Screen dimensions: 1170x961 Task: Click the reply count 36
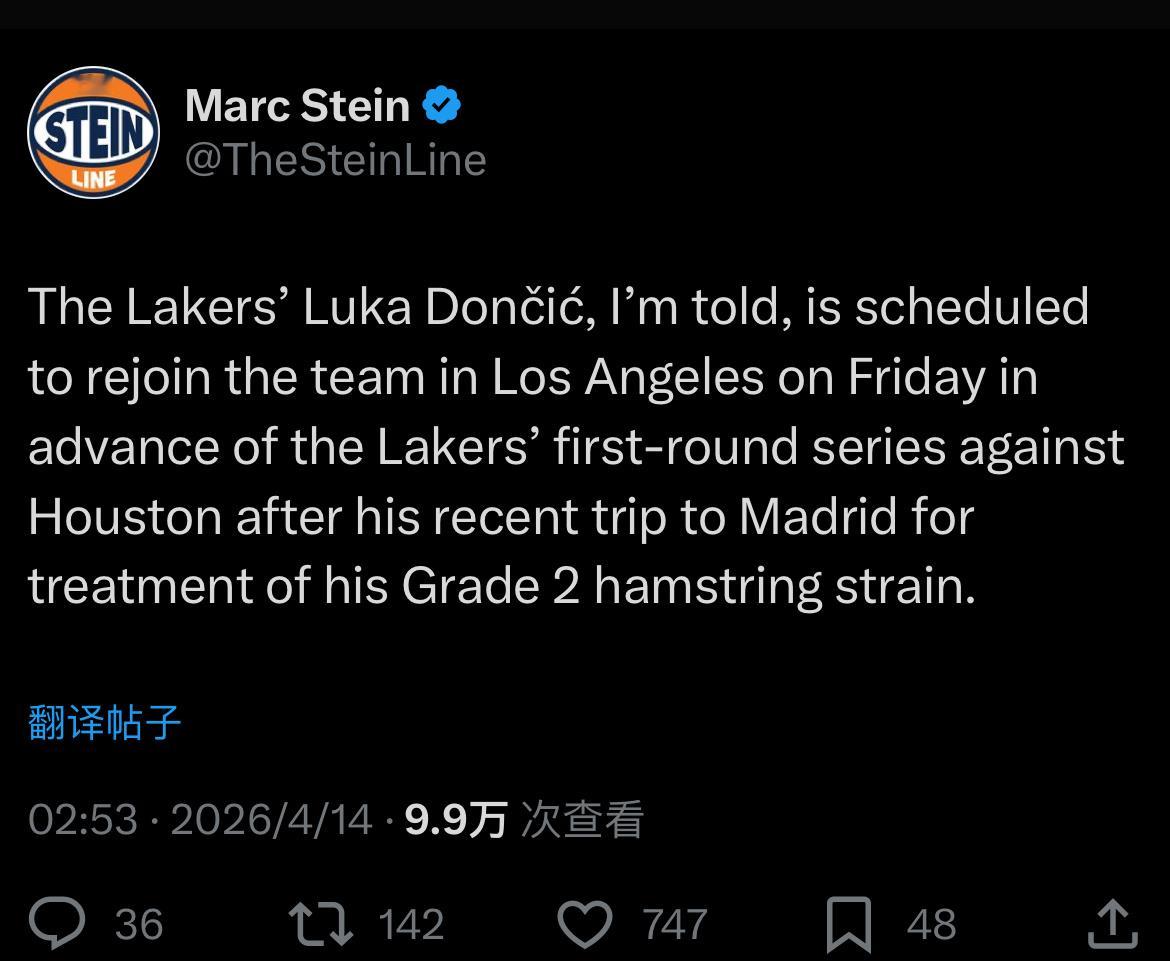tap(138, 924)
